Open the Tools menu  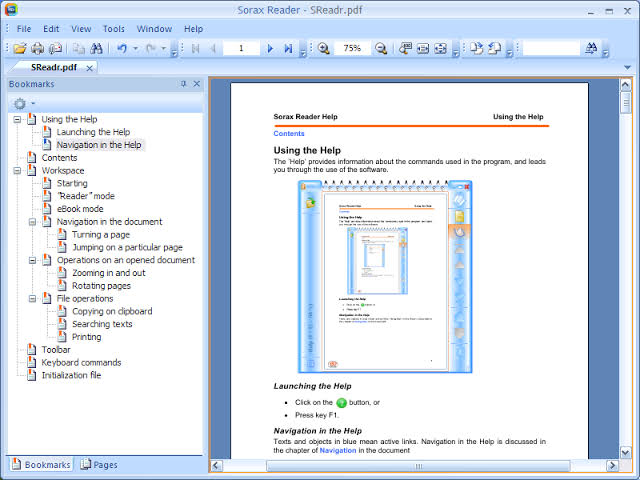[113, 29]
